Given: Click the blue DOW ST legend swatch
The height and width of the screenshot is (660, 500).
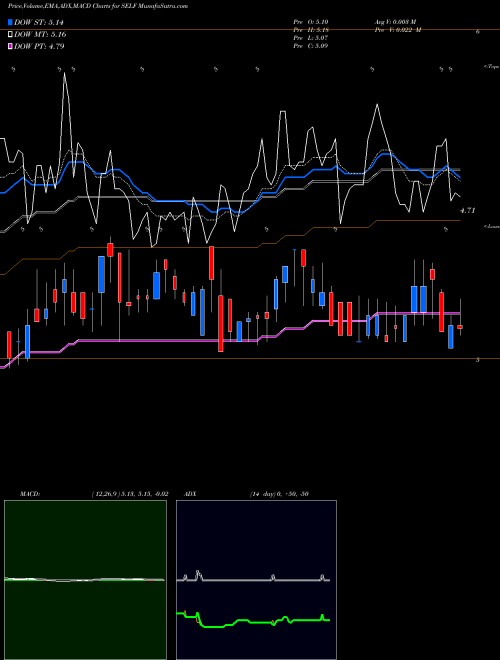Looking at the screenshot, I should (10, 22).
